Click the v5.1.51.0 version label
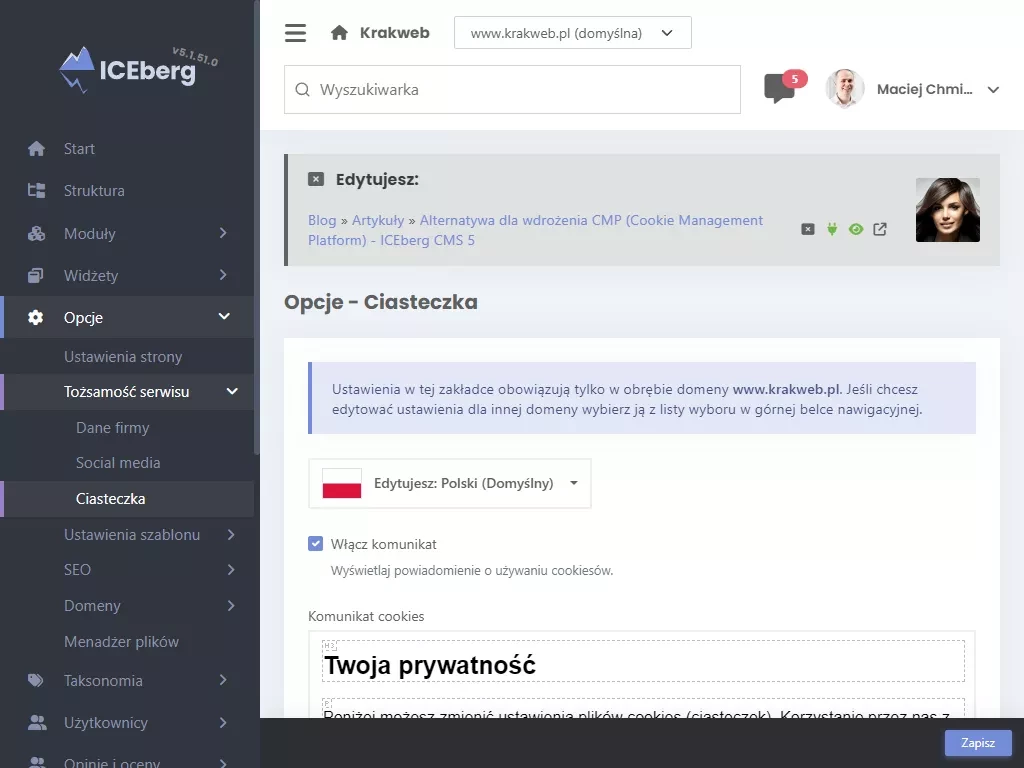Viewport: 1024px width, 768px height. coord(195,57)
